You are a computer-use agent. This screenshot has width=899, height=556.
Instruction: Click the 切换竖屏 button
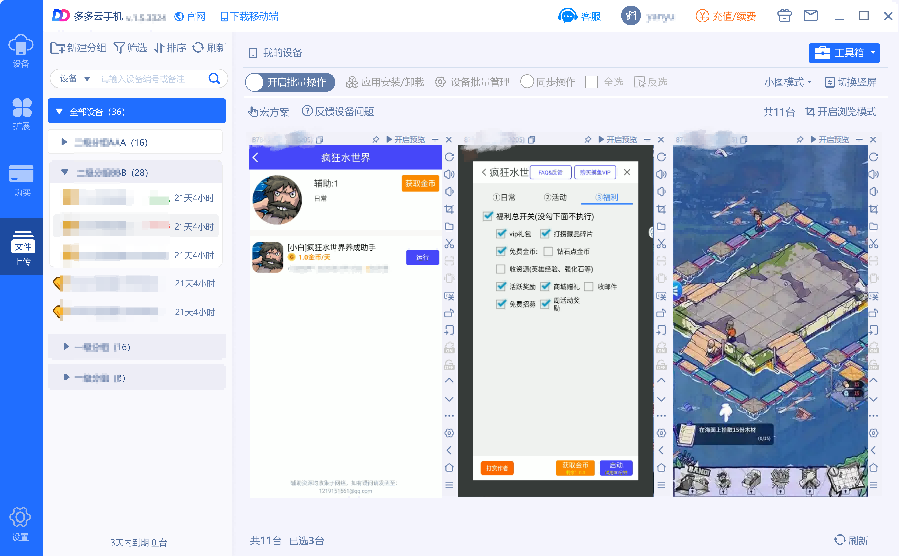click(x=850, y=82)
